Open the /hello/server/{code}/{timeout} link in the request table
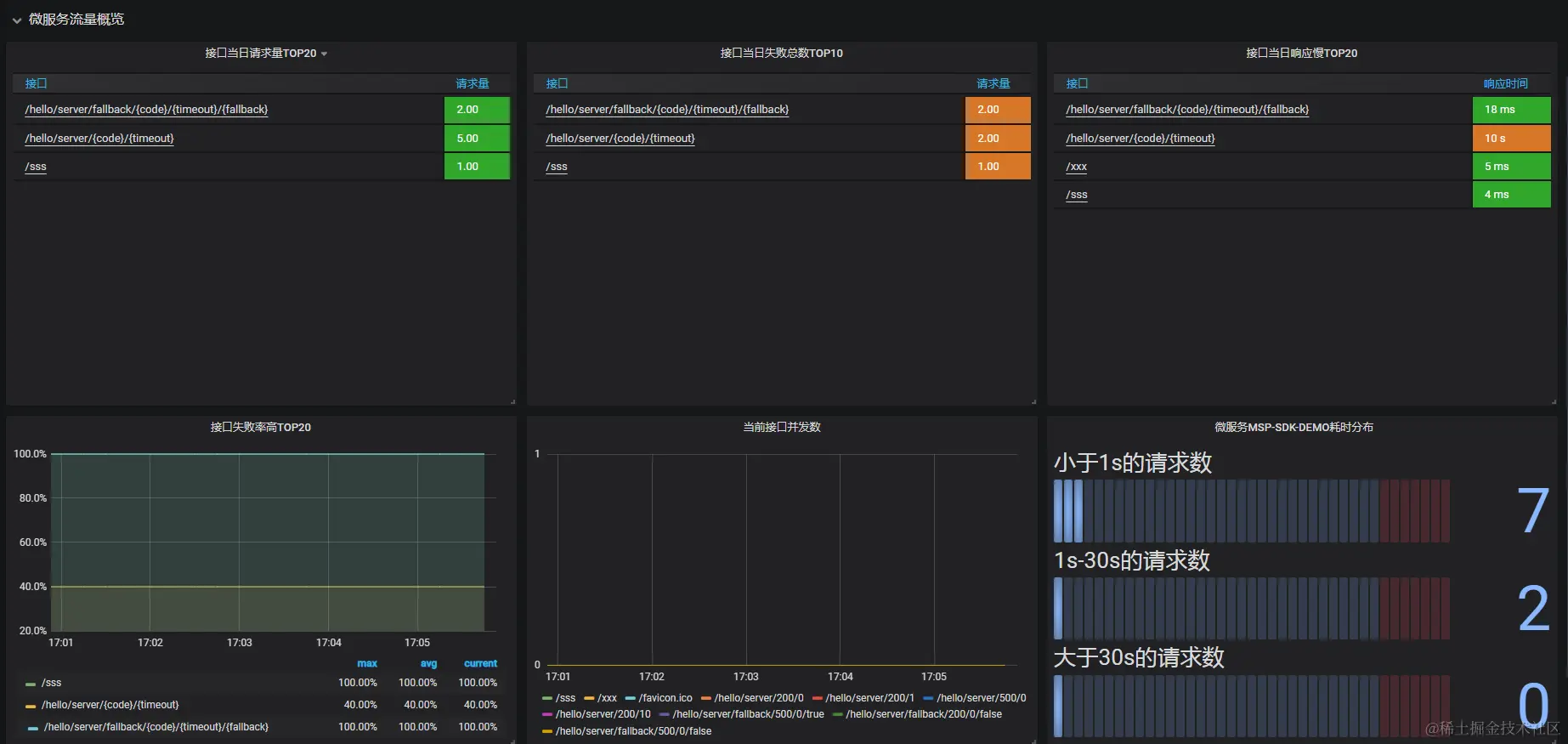The image size is (1568, 744). point(99,138)
